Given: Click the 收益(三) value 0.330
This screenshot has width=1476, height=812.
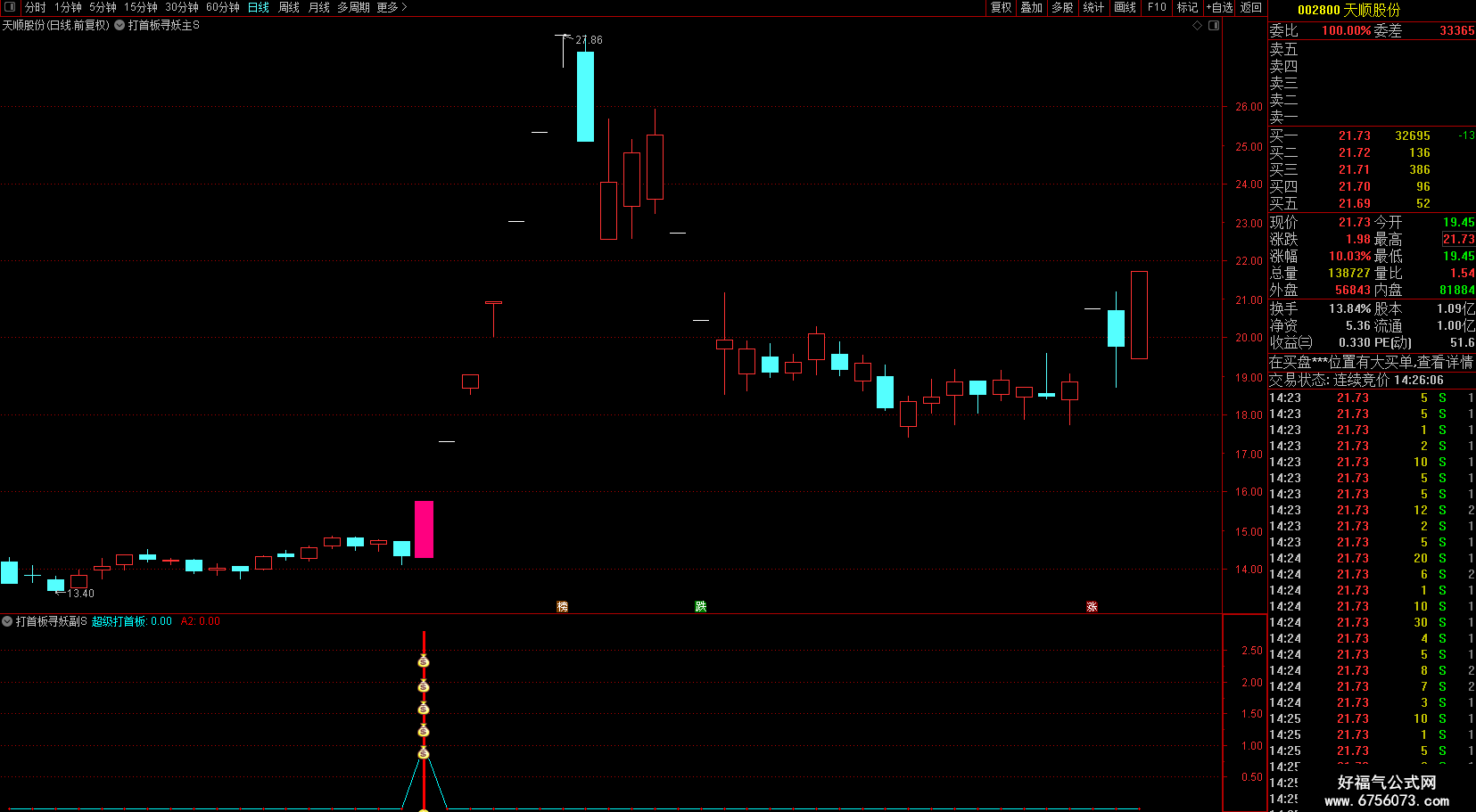Looking at the screenshot, I should point(1356,342).
